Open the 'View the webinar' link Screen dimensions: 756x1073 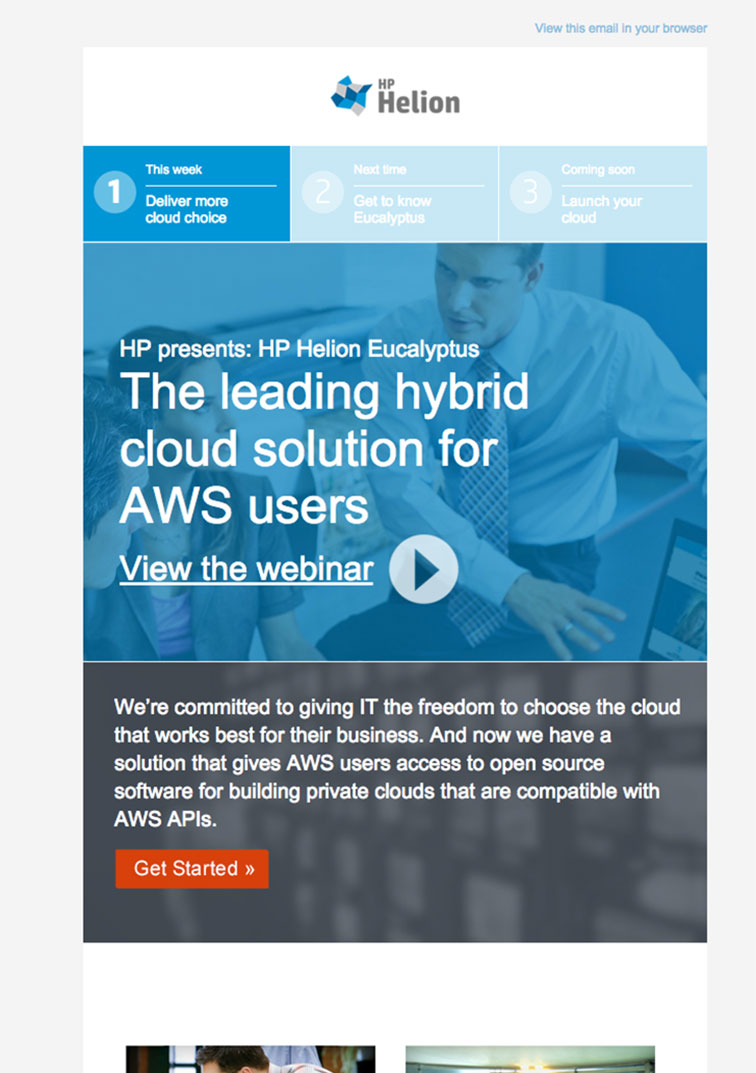pyautogui.click(x=246, y=569)
